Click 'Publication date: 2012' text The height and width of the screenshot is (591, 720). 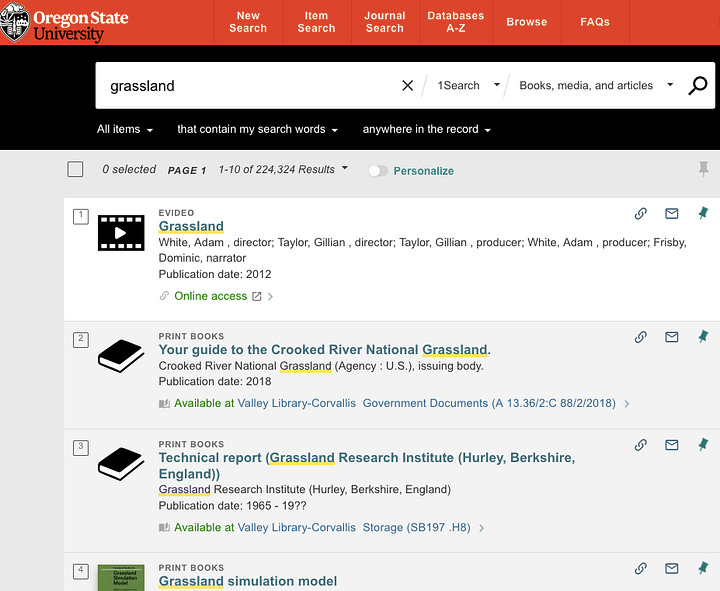pyautogui.click(x=215, y=274)
